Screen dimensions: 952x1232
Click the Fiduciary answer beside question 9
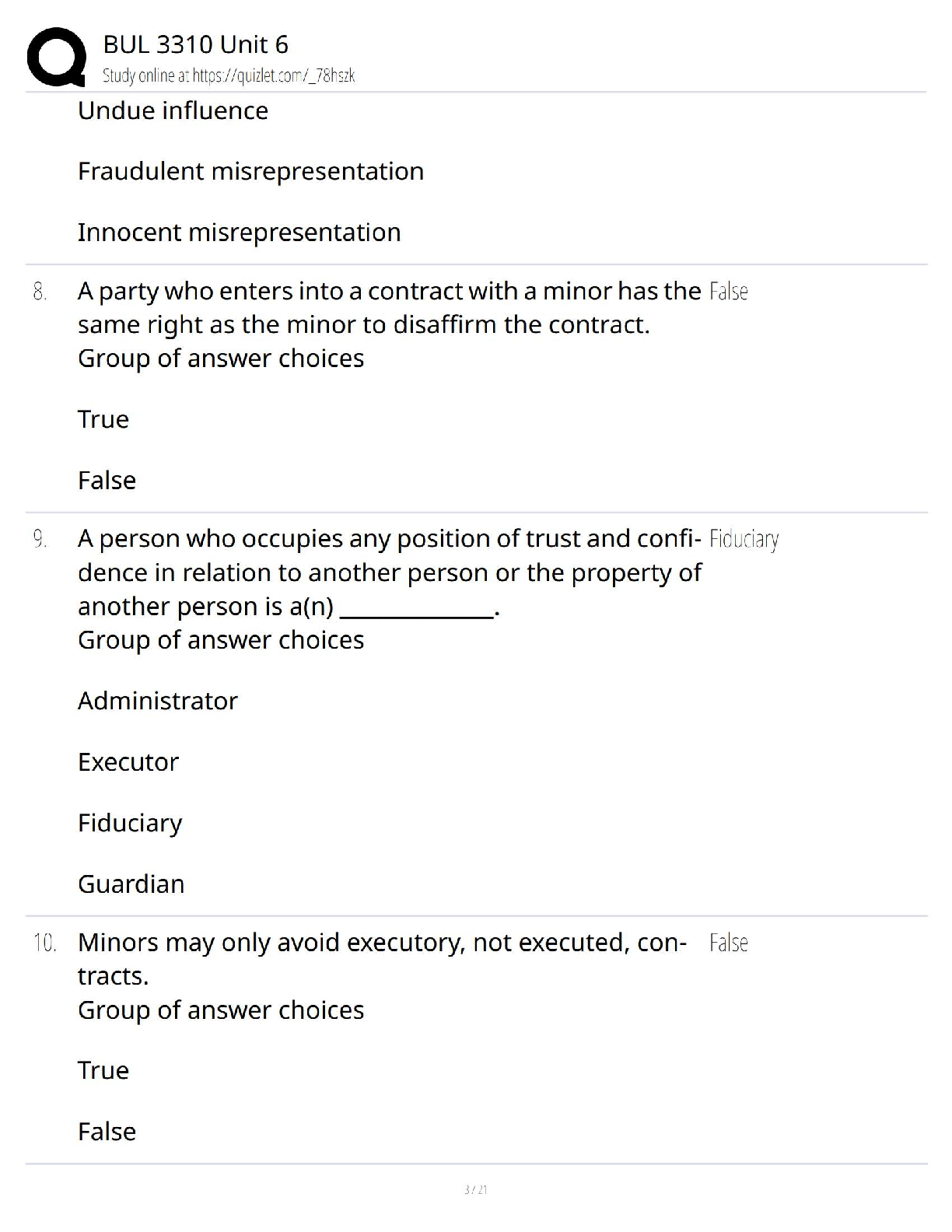click(x=744, y=539)
